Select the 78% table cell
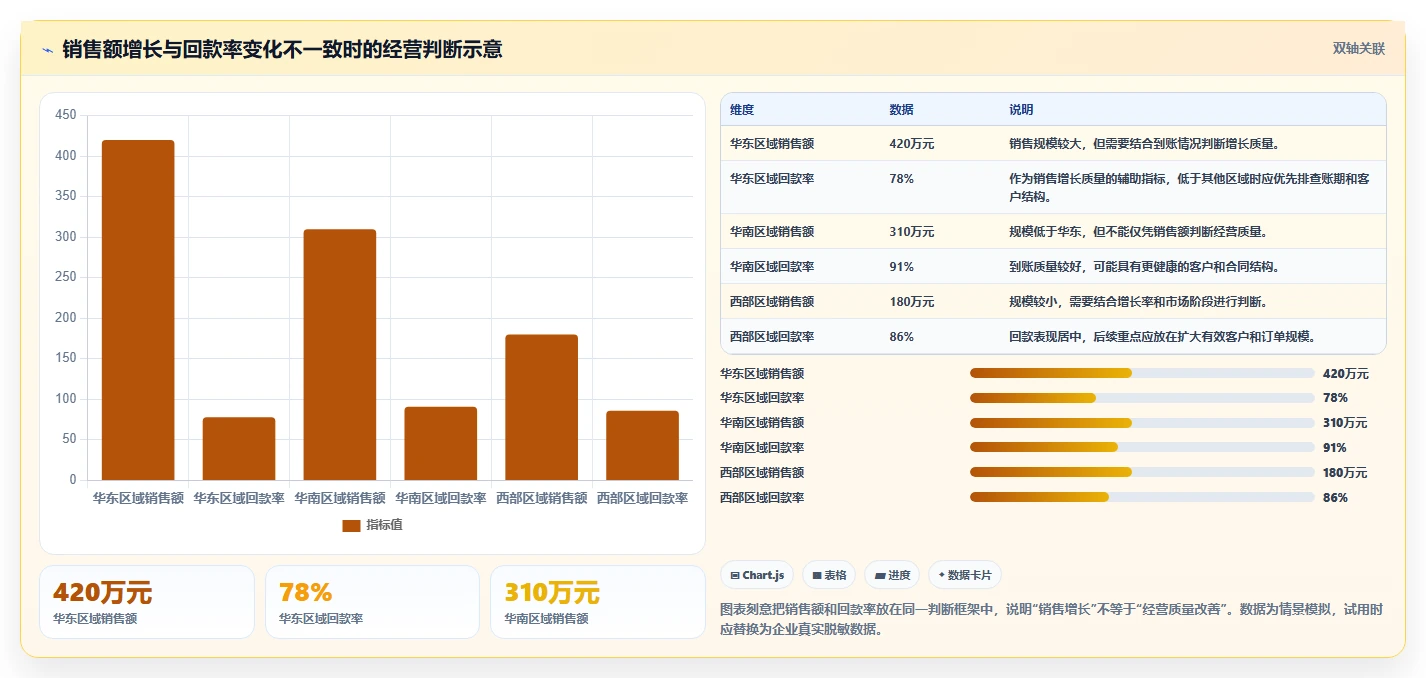This screenshot has width=1426, height=678. (901, 179)
